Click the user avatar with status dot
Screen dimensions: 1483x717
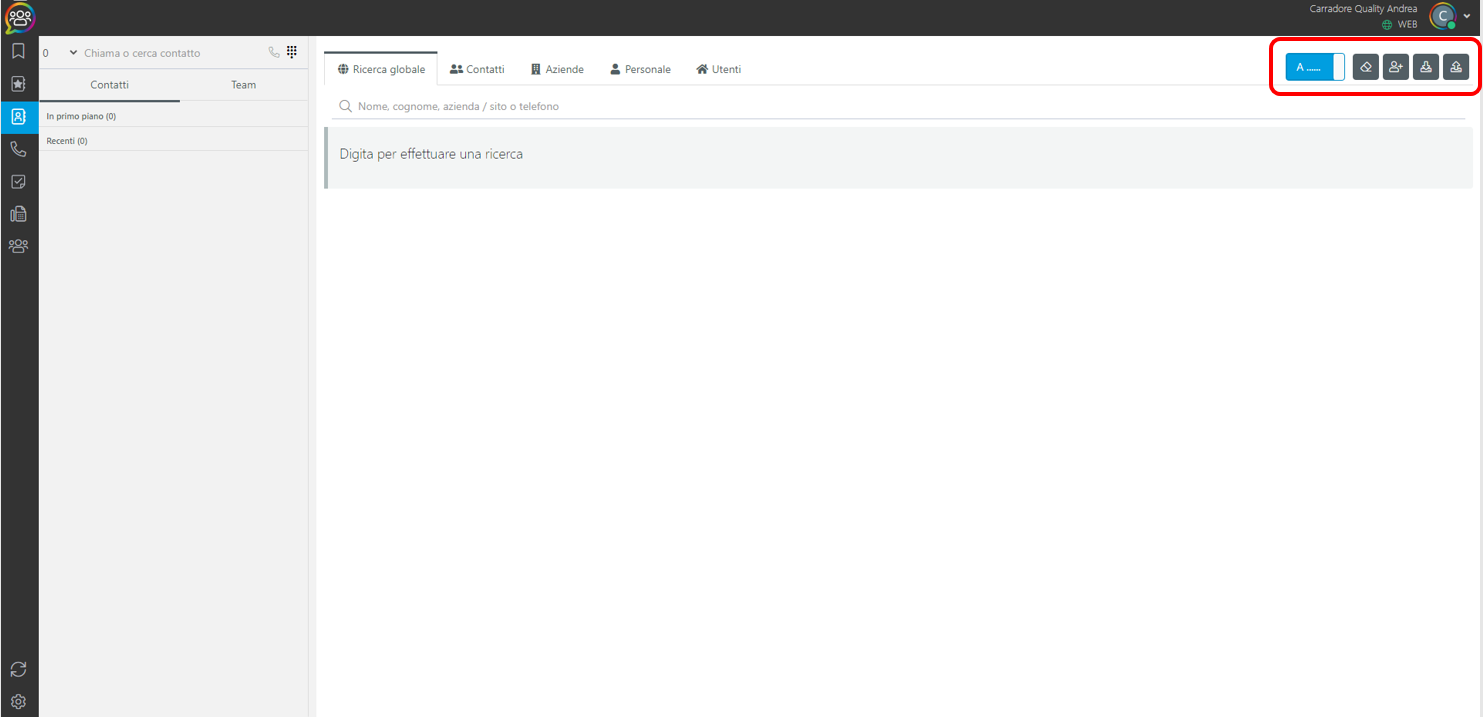[1442, 16]
